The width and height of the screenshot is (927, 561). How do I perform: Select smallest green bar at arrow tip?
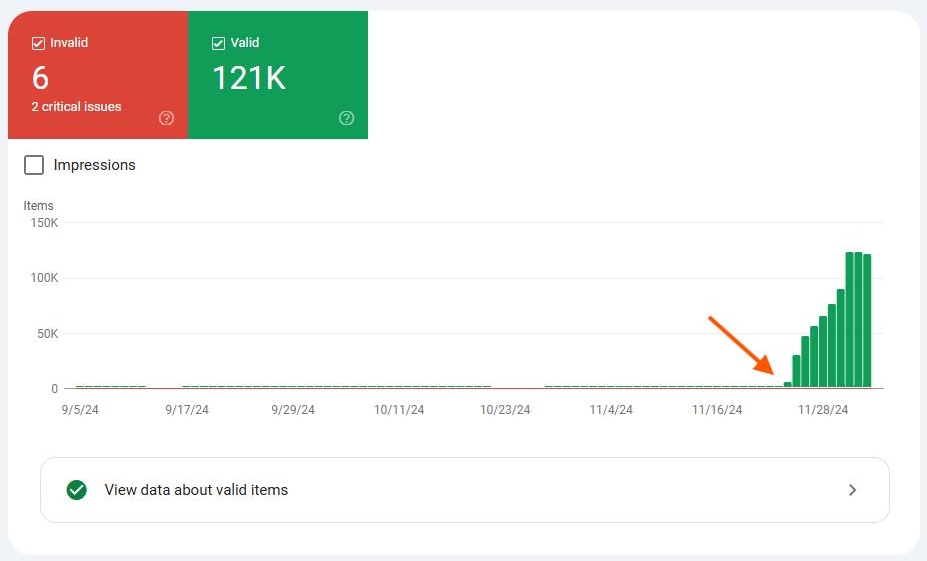click(787, 384)
